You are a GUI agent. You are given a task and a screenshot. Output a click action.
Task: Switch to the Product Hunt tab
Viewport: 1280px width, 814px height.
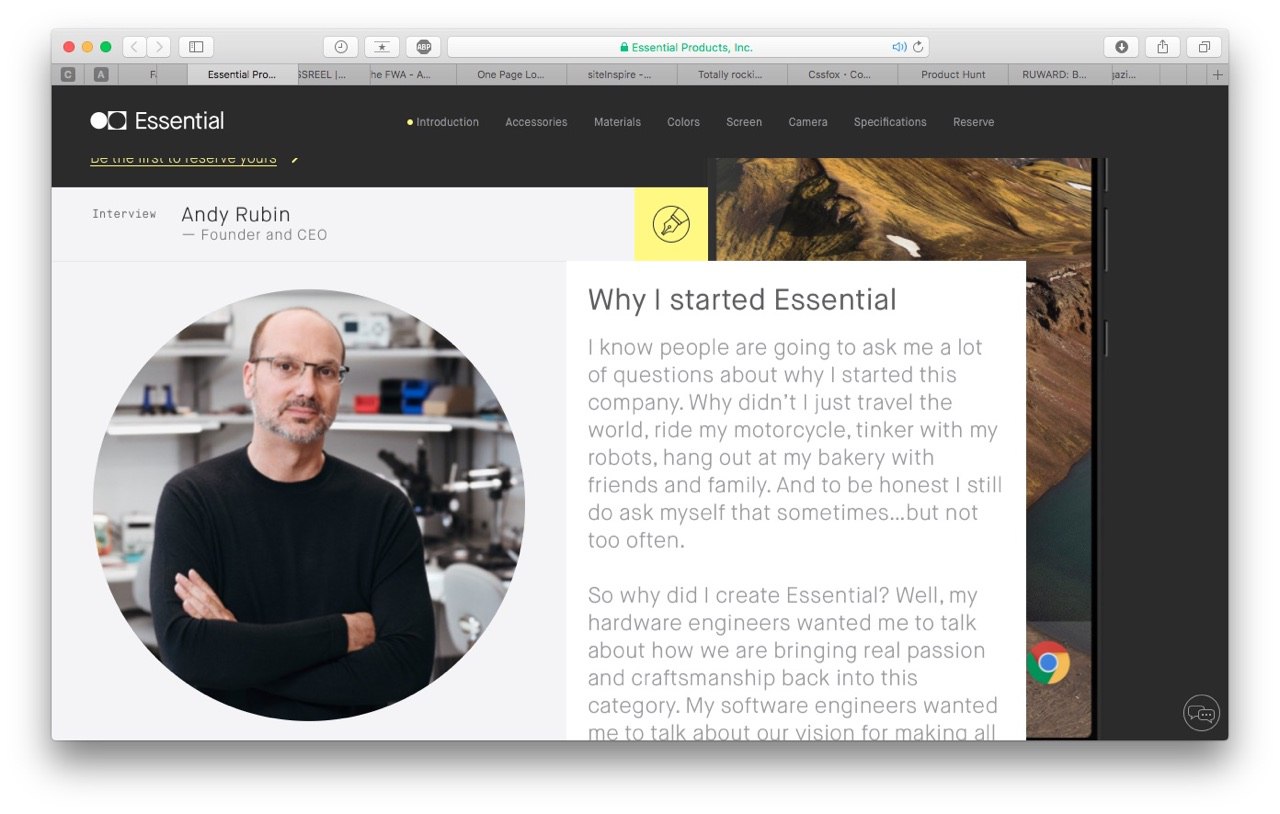coord(953,75)
